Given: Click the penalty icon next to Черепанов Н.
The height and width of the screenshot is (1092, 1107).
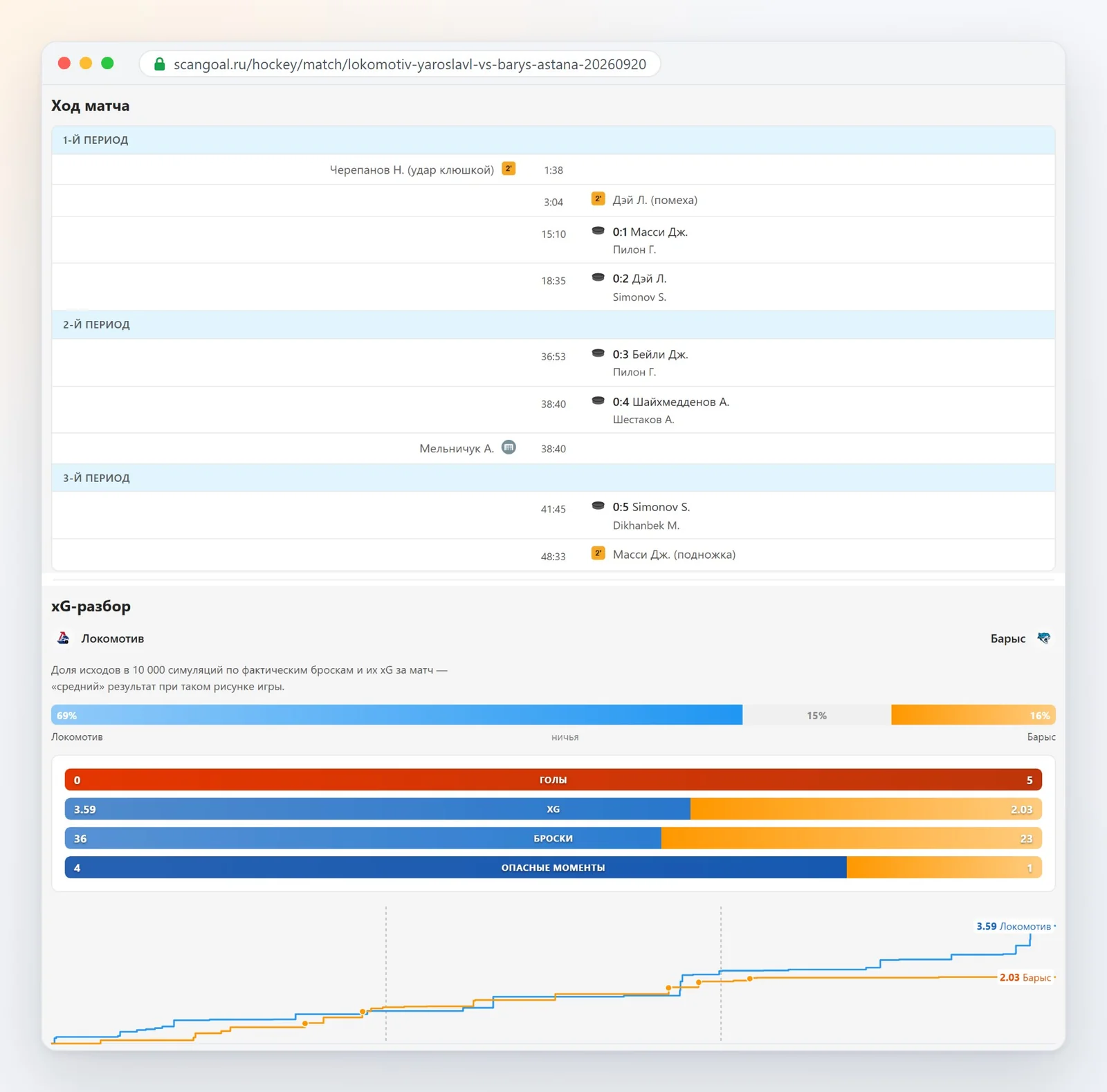Looking at the screenshot, I should 509,169.
